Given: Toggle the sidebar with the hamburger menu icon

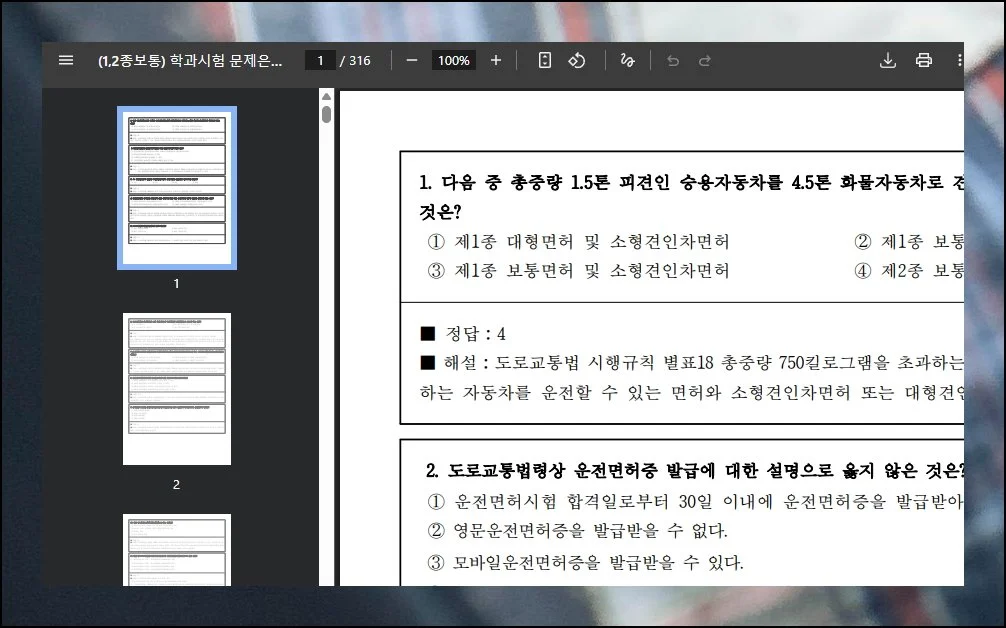Looking at the screenshot, I should (66, 60).
